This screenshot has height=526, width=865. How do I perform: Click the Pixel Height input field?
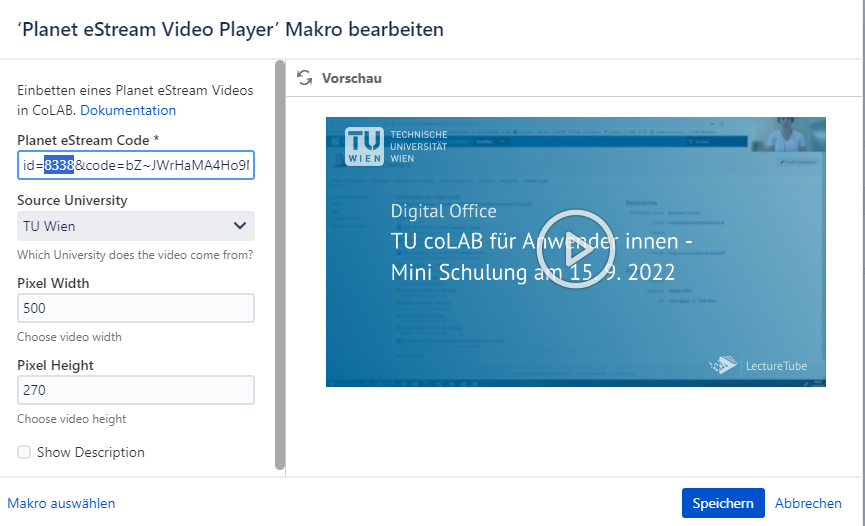pyautogui.click(x=136, y=390)
